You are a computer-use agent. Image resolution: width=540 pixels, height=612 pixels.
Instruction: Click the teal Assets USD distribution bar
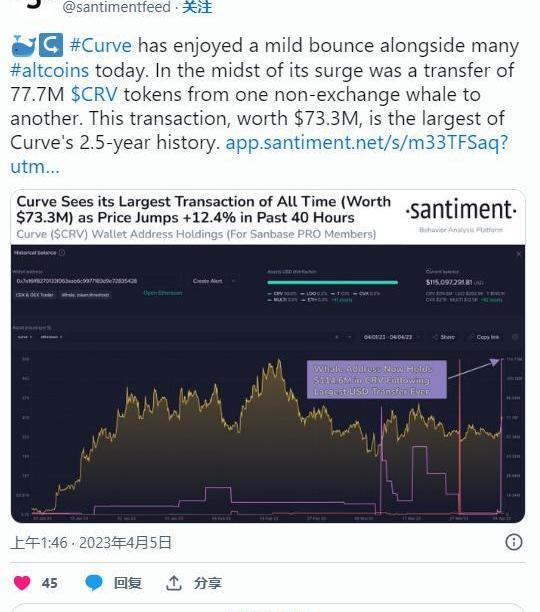coord(332,282)
